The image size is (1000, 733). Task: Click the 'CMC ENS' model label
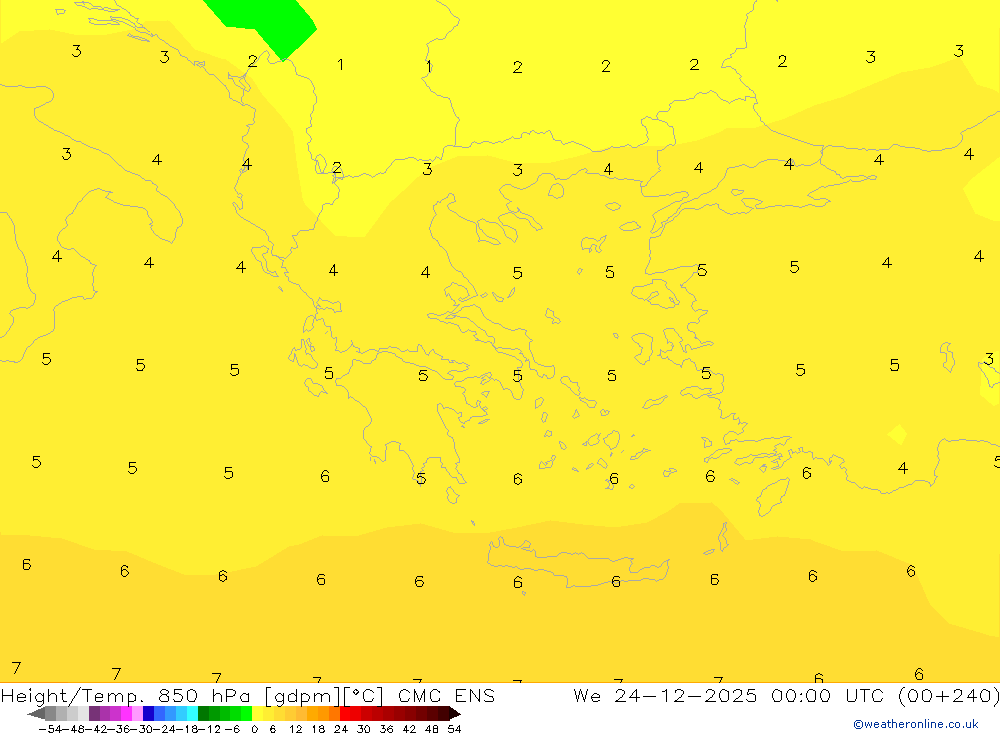446,696
